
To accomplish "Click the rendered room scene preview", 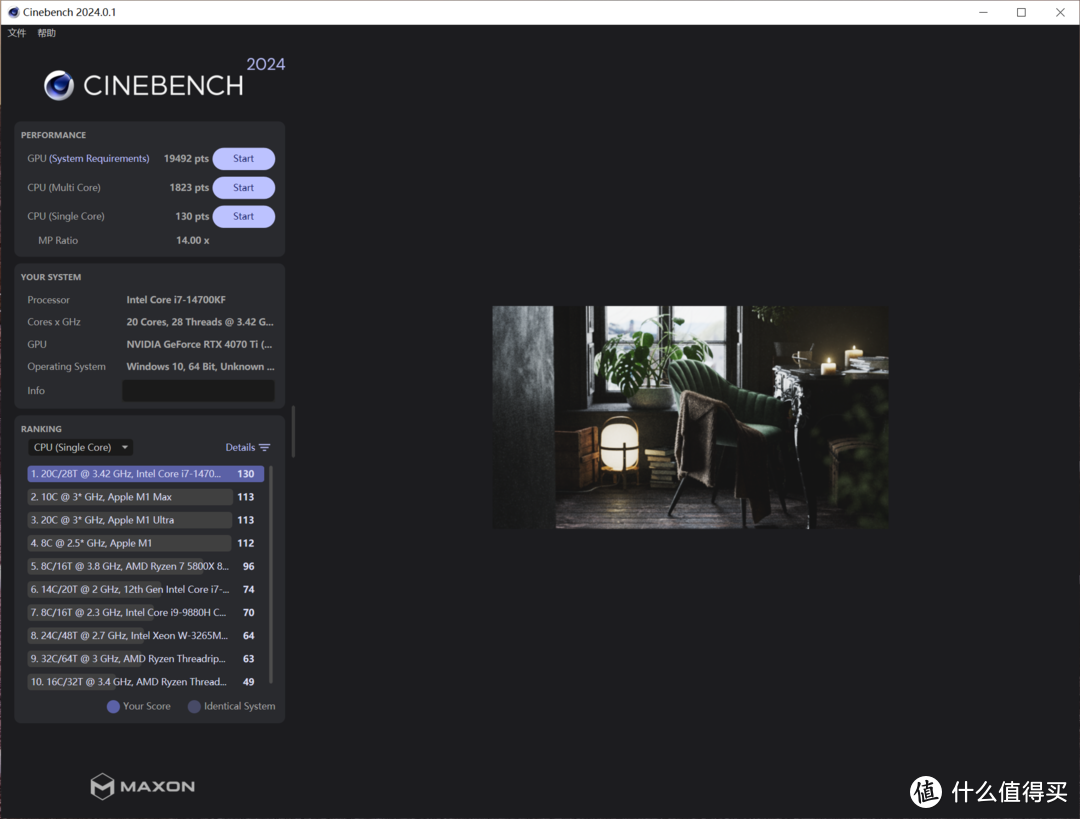I will coord(690,417).
